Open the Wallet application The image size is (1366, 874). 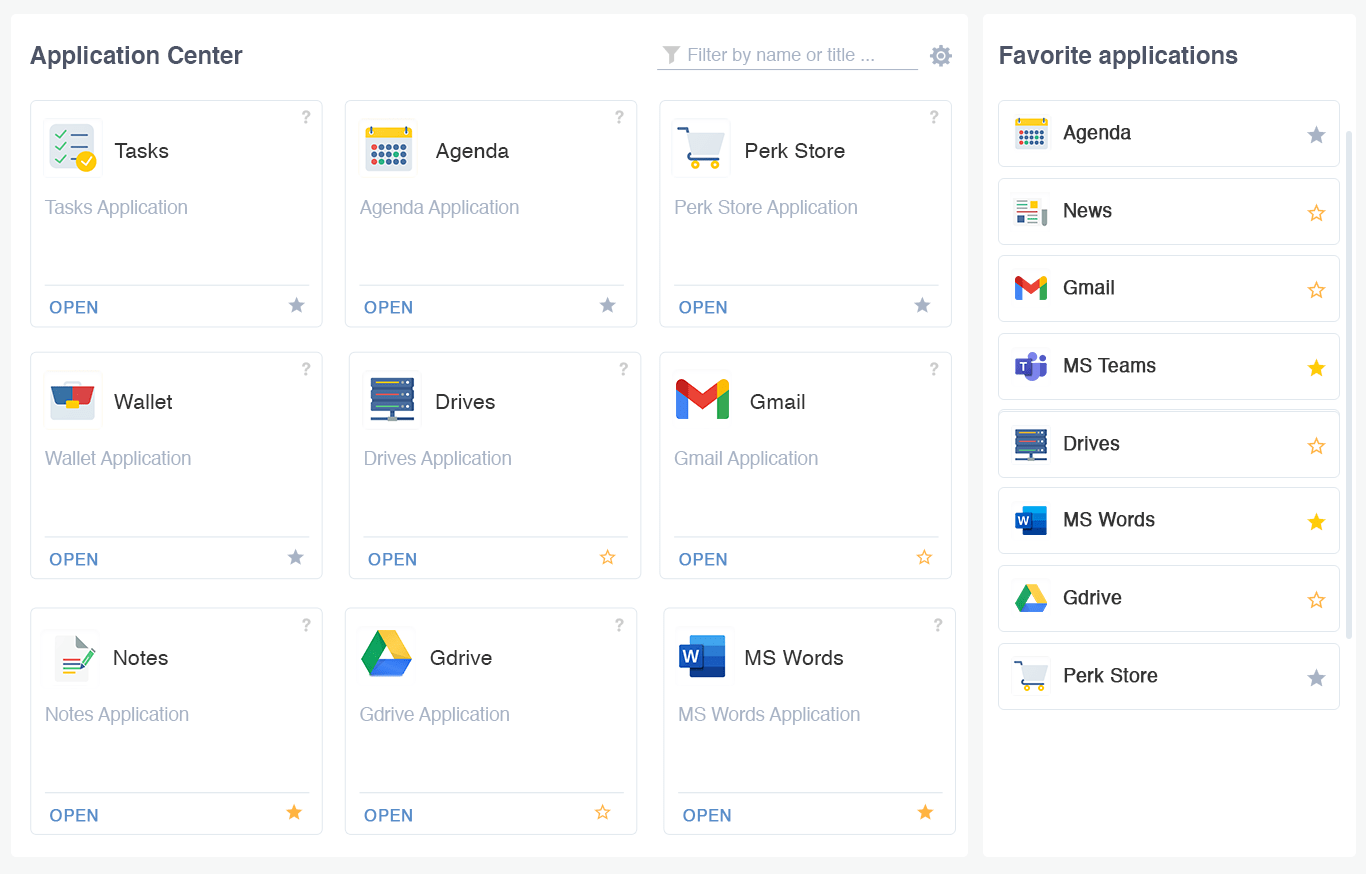pos(74,559)
